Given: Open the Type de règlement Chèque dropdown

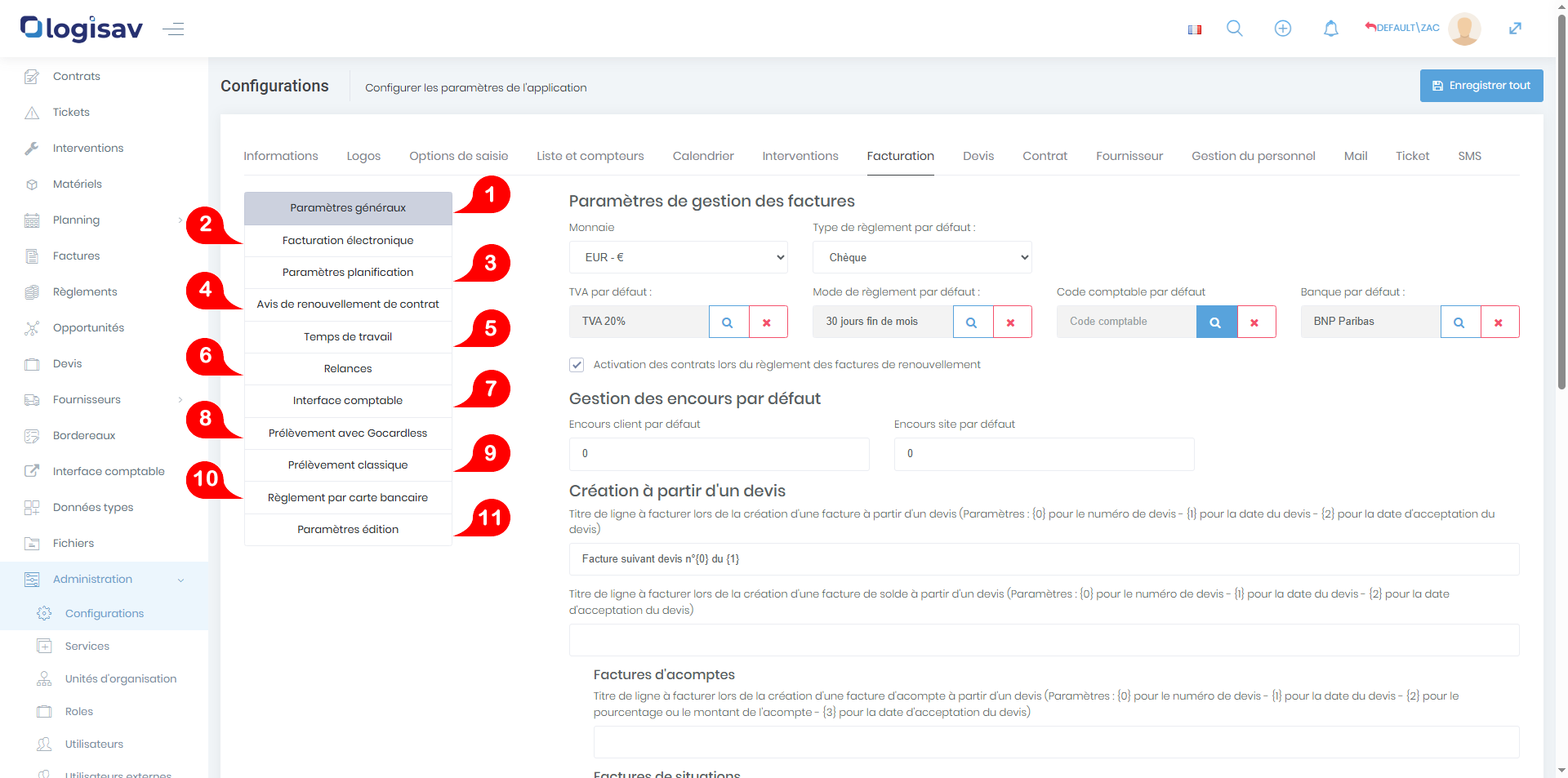Looking at the screenshot, I should pos(921,257).
